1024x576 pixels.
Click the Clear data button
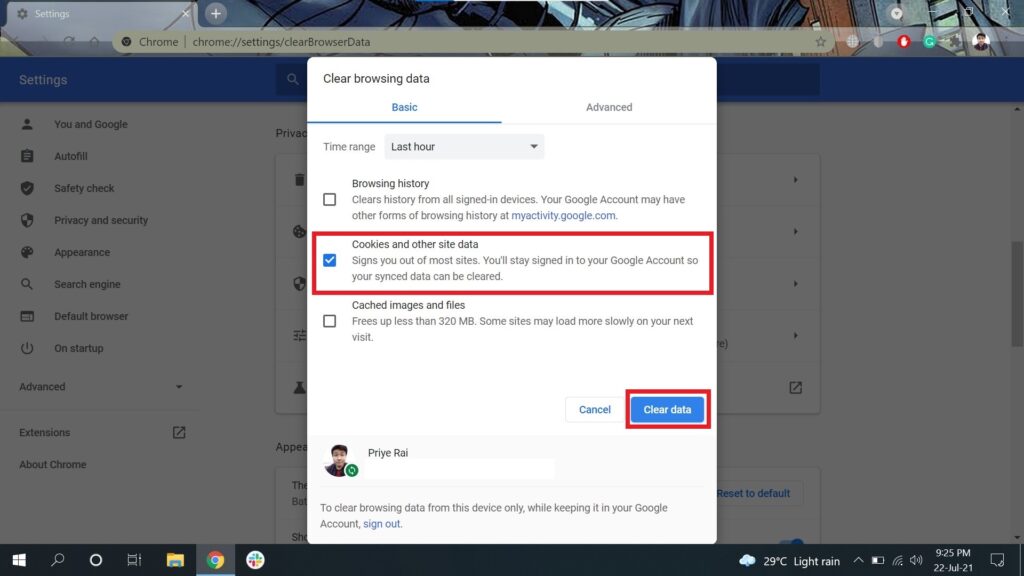point(667,410)
